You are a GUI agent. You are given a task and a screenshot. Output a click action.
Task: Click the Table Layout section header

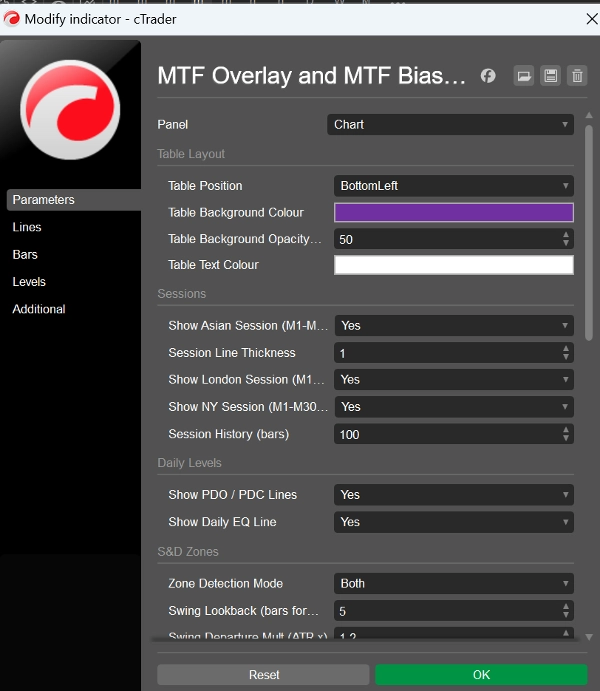191,154
